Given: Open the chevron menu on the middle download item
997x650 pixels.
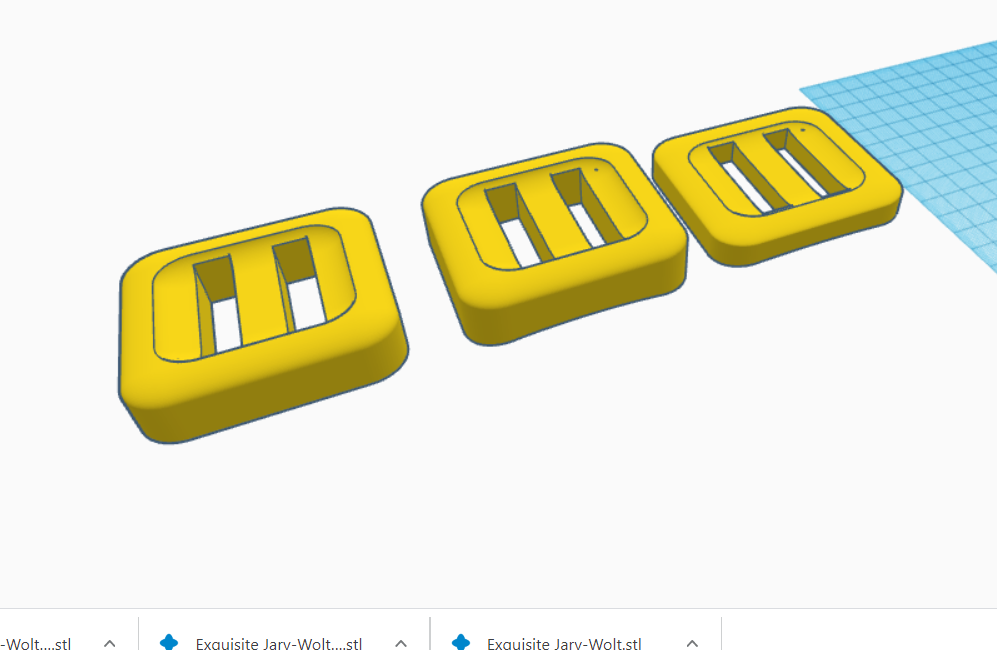Looking at the screenshot, I should (x=400, y=644).
